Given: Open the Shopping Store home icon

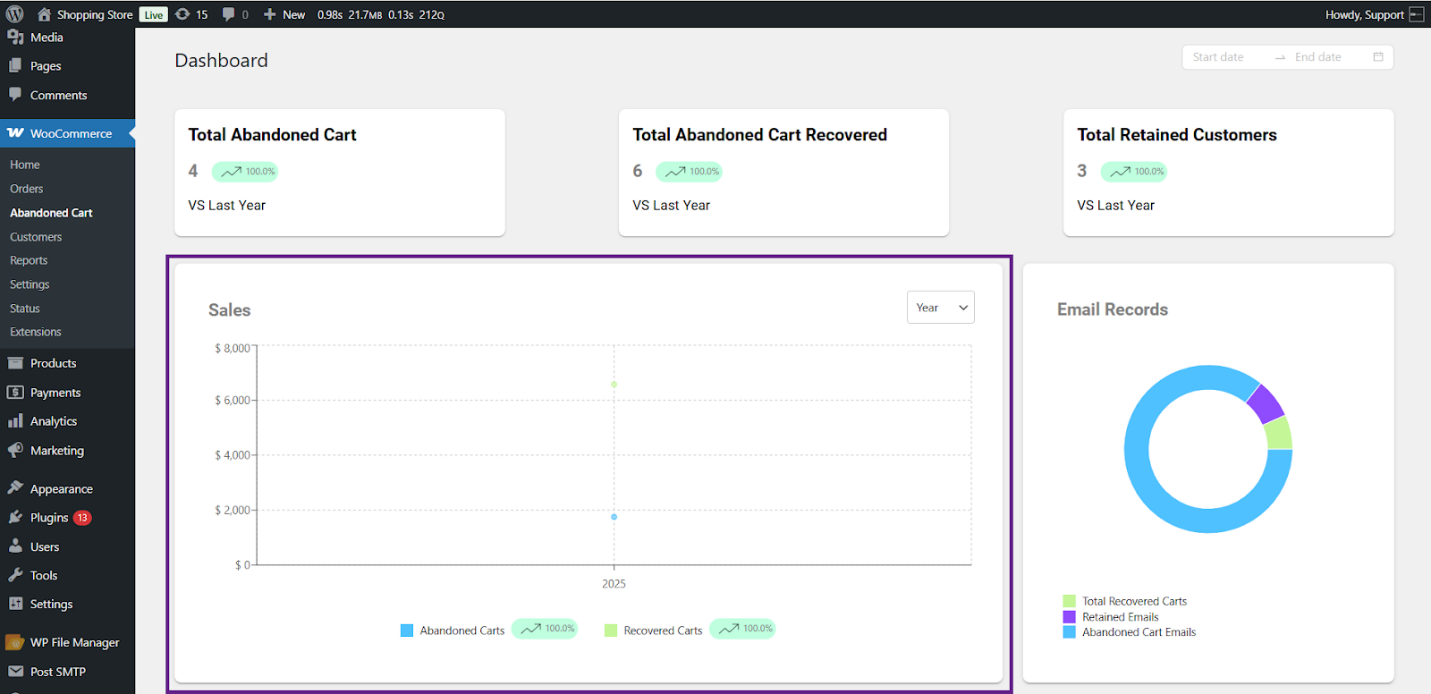Looking at the screenshot, I should [x=44, y=14].
